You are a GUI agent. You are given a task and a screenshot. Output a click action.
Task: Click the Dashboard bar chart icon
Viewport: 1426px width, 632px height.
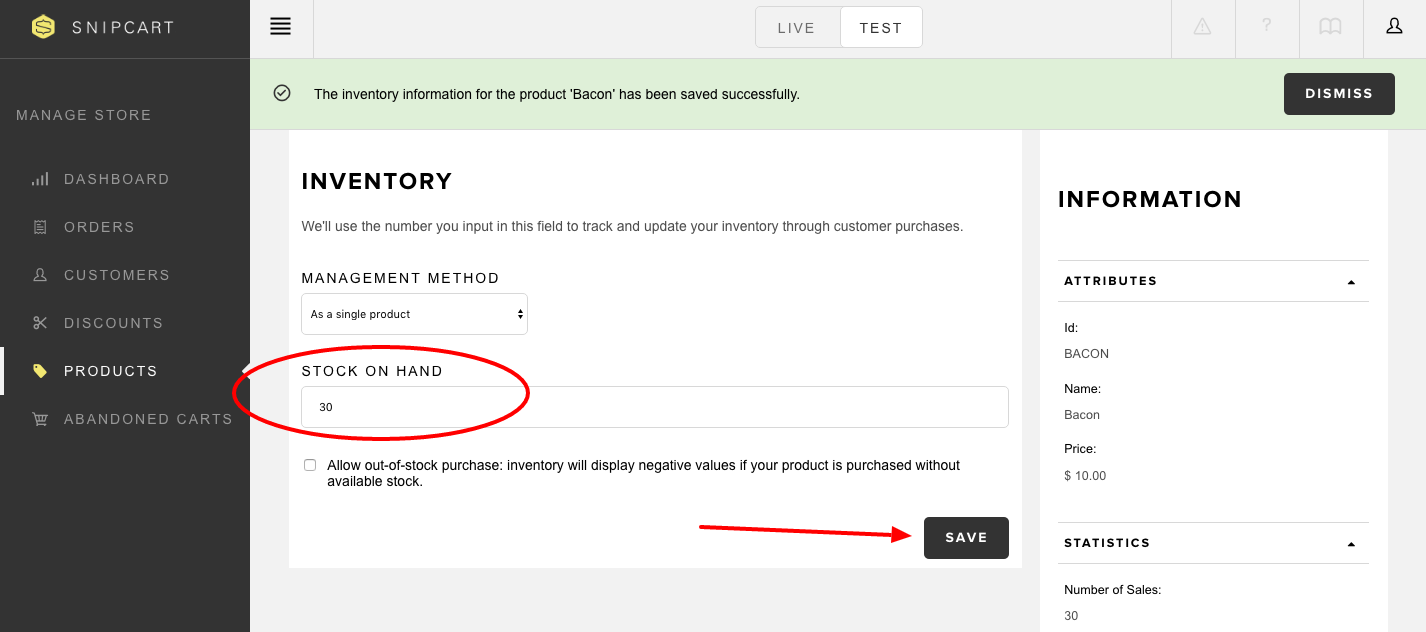(40, 179)
